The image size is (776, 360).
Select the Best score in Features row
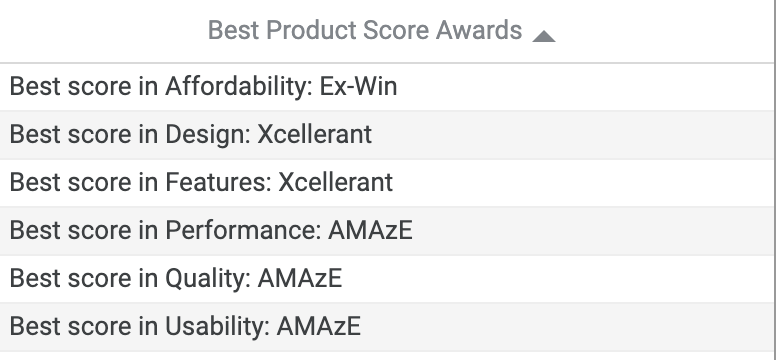click(387, 182)
